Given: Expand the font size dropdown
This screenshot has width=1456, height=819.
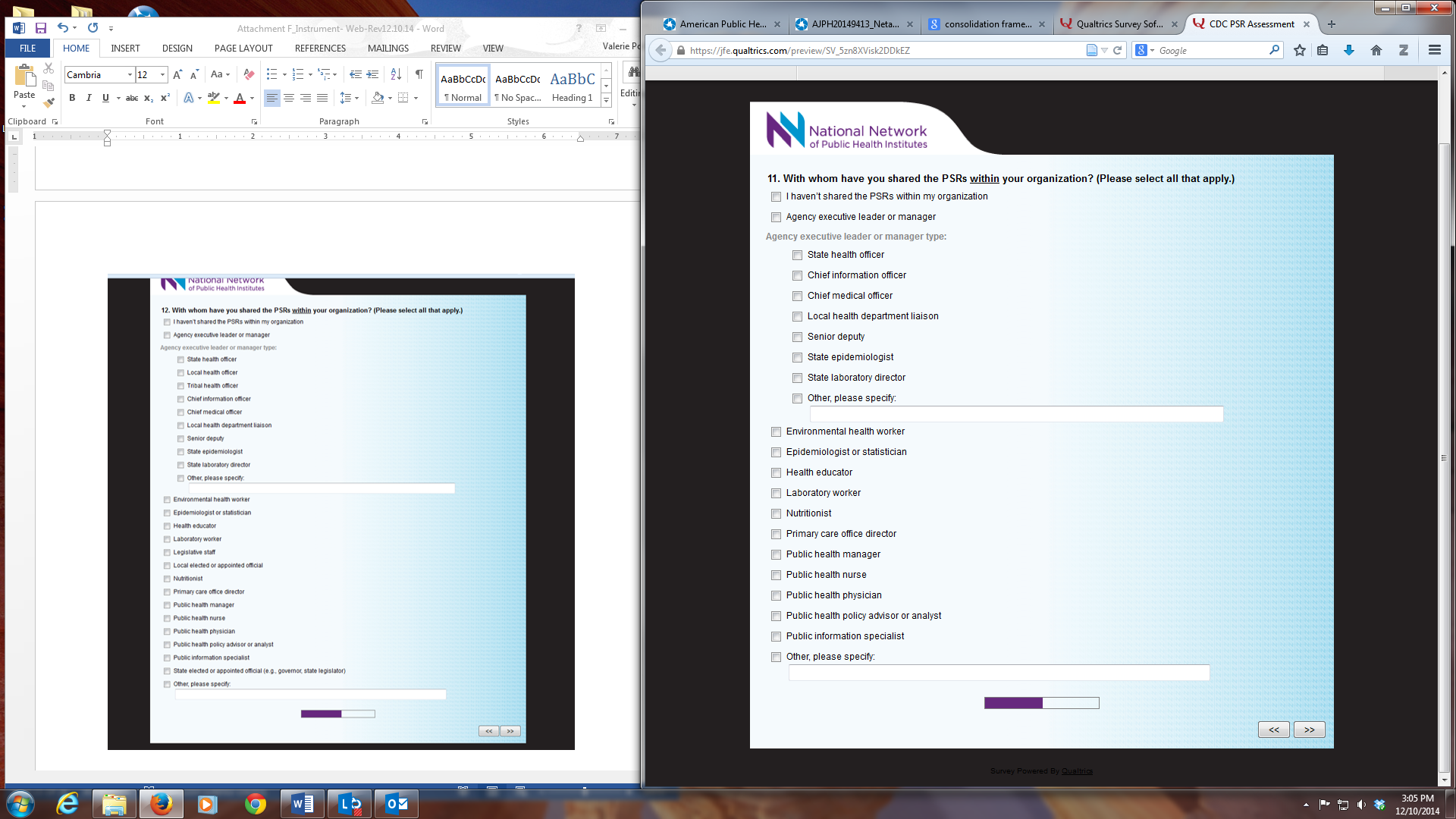Looking at the screenshot, I should point(162,74).
